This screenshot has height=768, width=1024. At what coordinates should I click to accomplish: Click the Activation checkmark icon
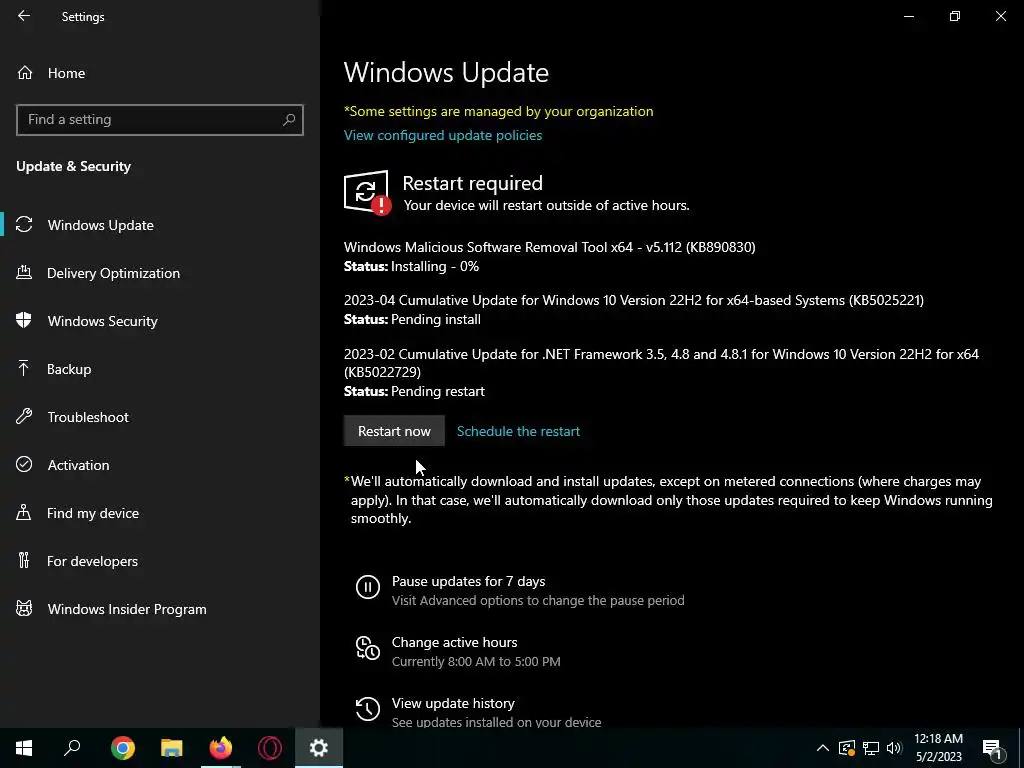click(x=24, y=464)
